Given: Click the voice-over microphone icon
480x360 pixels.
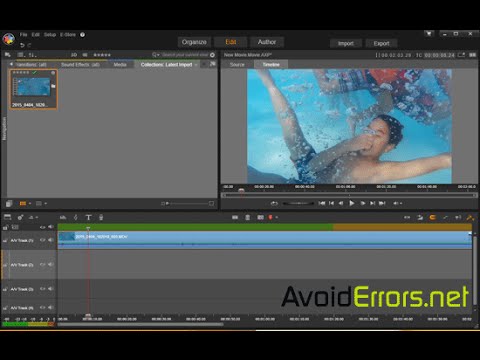Looking at the screenshot, I should click(101, 218).
